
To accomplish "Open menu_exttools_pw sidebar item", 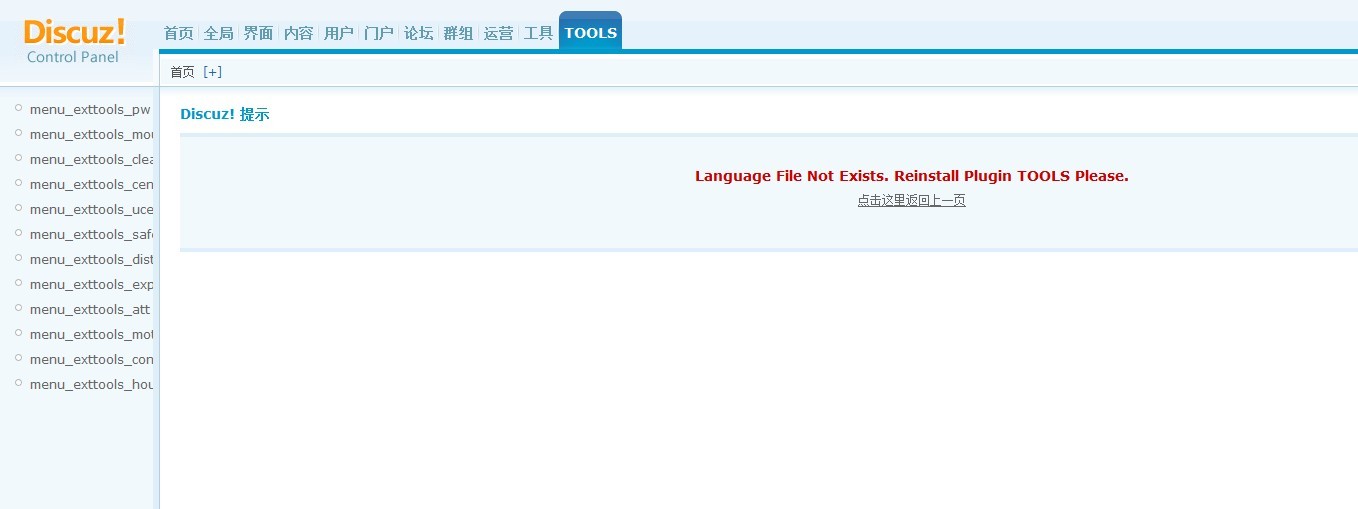I will [x=90, y=109].
